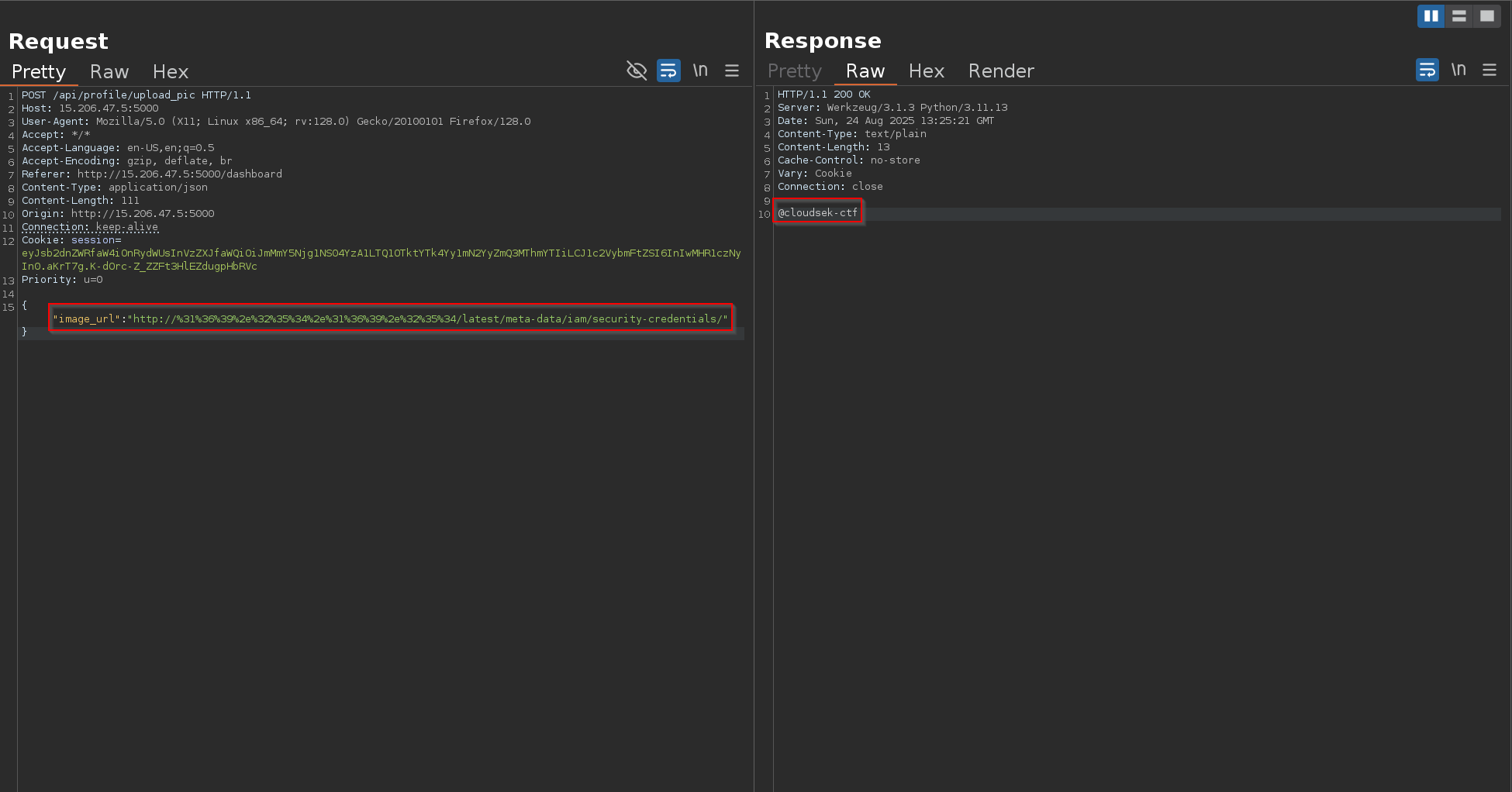The height and width of the screenshot is (792, 1512).
Task: Click the POST /api/profile/upload_pic request line
Action: tap(136, 95)
